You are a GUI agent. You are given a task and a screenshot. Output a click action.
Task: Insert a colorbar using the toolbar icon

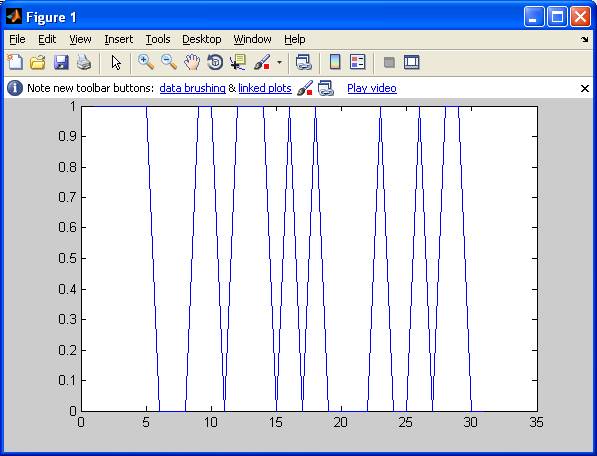tap(335, 62)
